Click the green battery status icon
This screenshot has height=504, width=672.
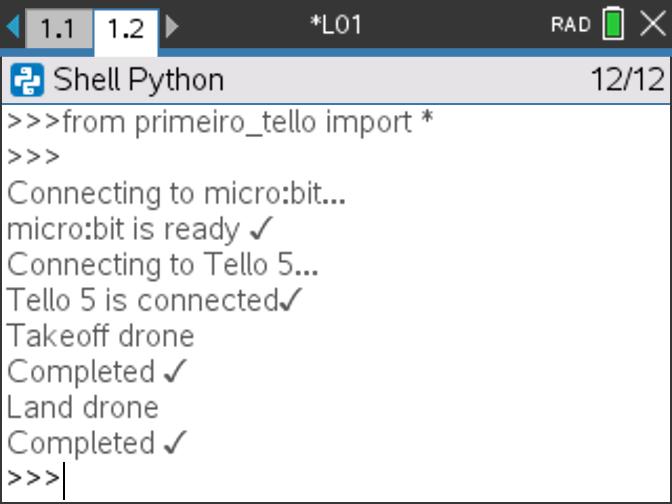tap(613, 24)
